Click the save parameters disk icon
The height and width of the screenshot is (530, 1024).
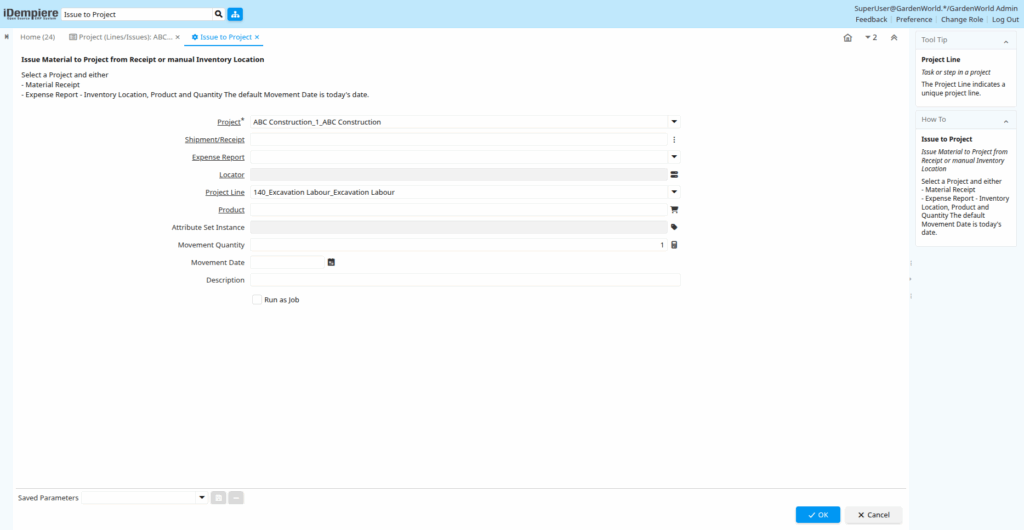point(219,498)
